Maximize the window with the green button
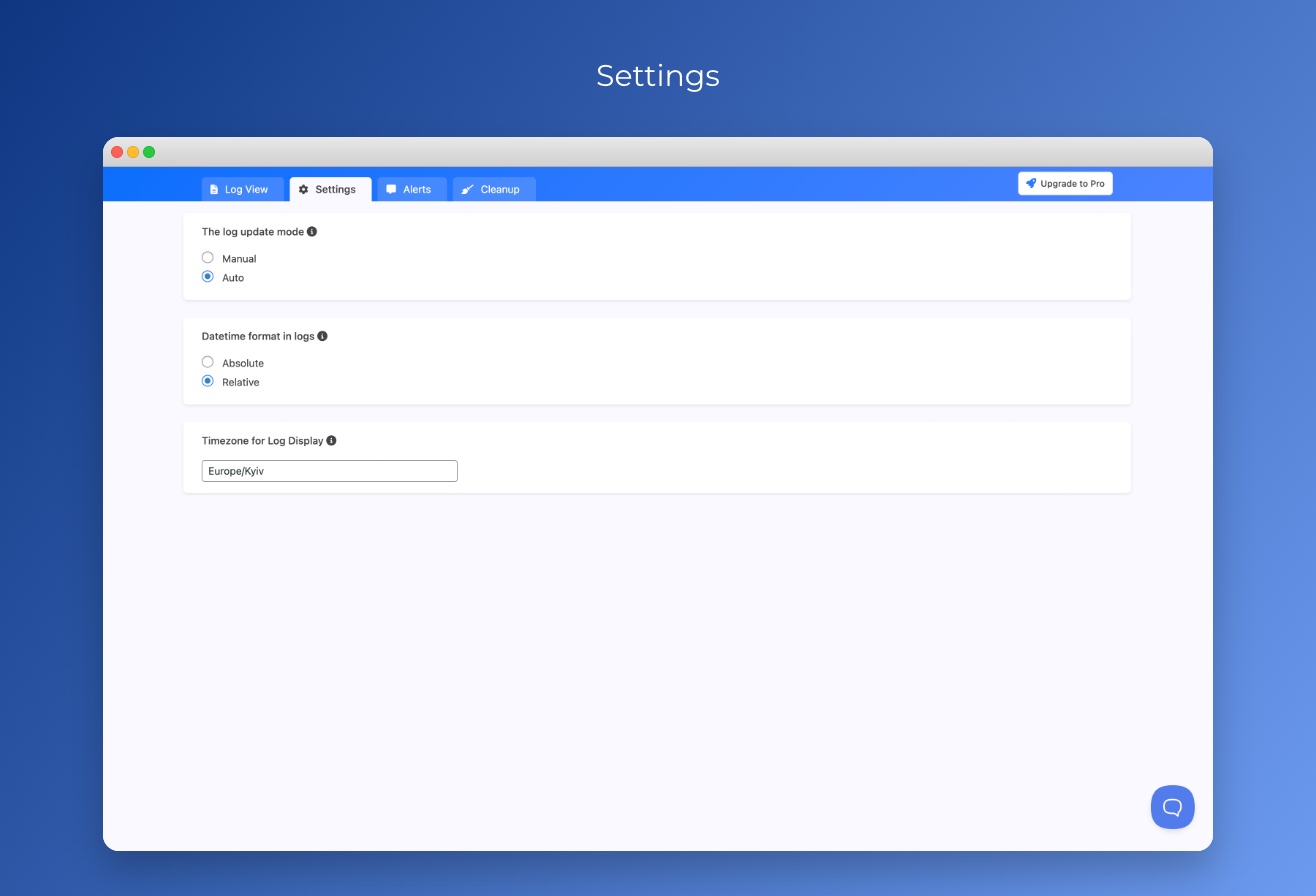Viewport: 1316px width, 896px height. (149, 152)
